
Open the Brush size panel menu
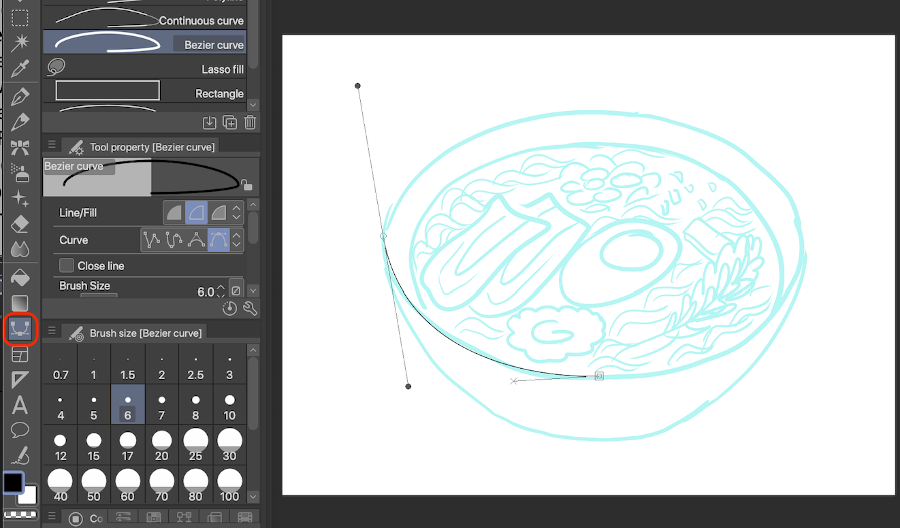pos(52,331)
